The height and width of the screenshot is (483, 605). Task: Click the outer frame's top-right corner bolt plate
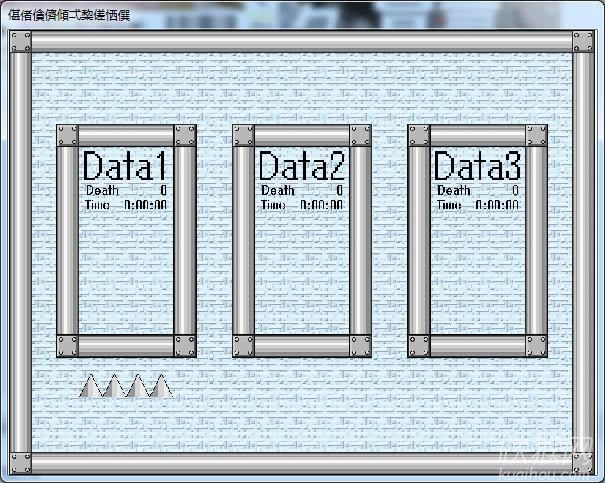pos(584,41)
